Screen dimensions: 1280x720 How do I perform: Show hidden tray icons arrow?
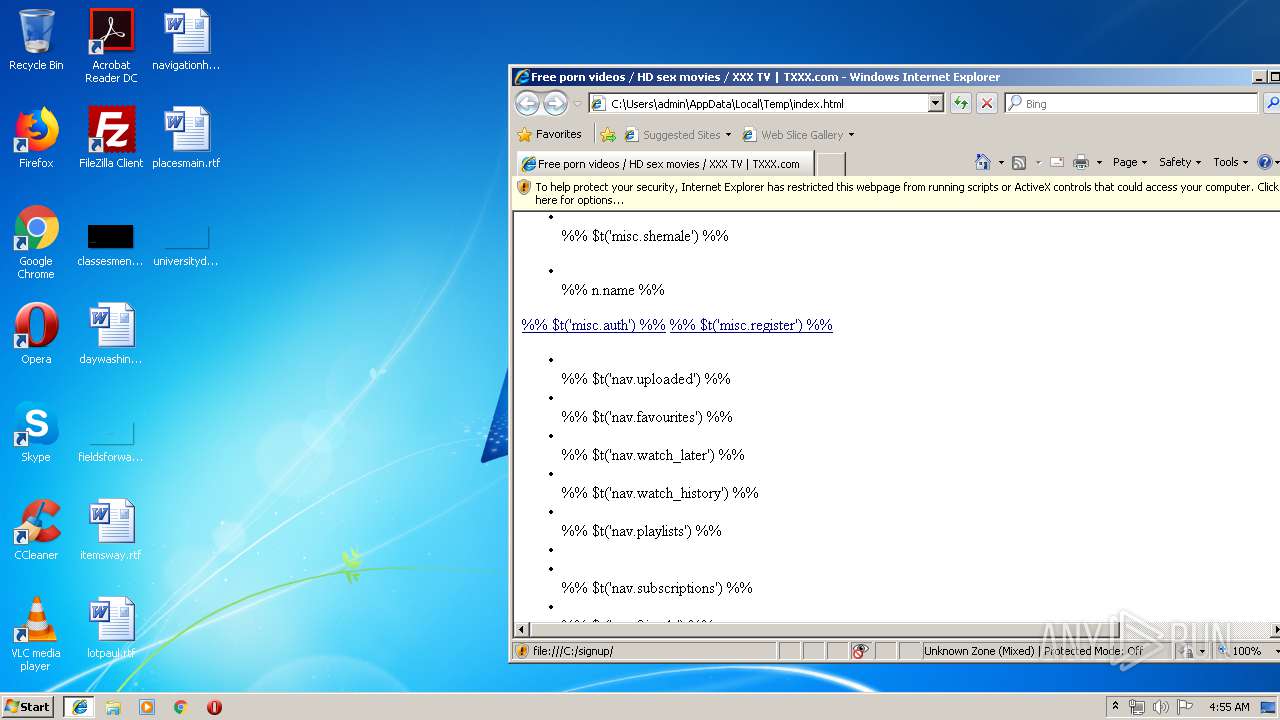1115,707
